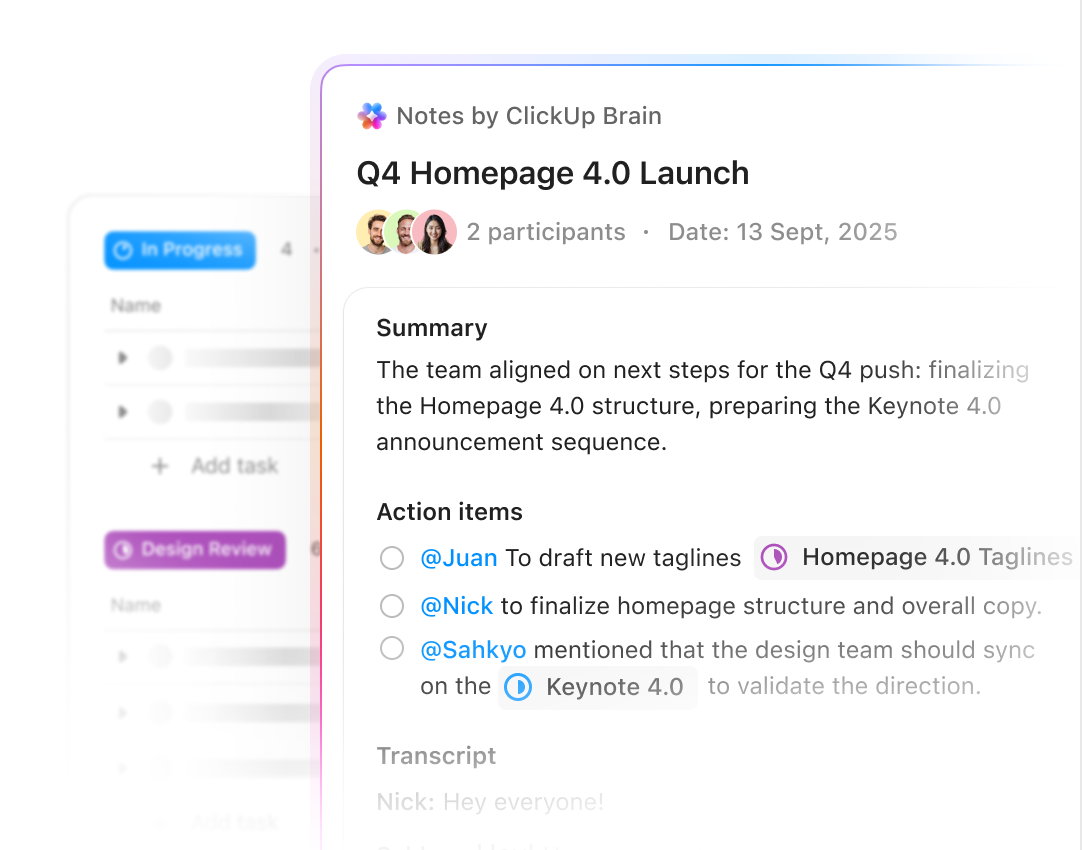Check the circle next to Juan's action item
This screenshot has height=850, width=1082.
392,558
